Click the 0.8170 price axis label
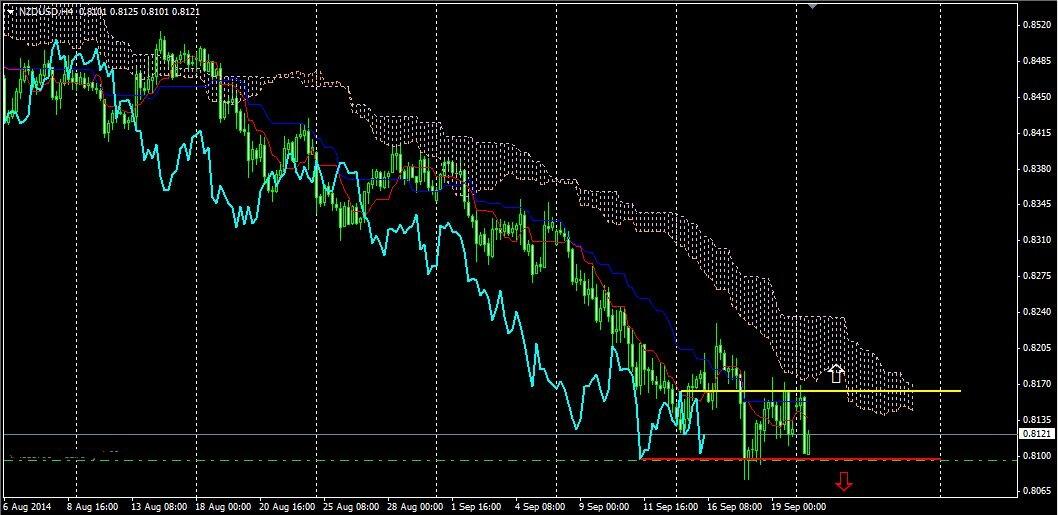This screenshot has height=515, width=1058. tap(1037, 384)
